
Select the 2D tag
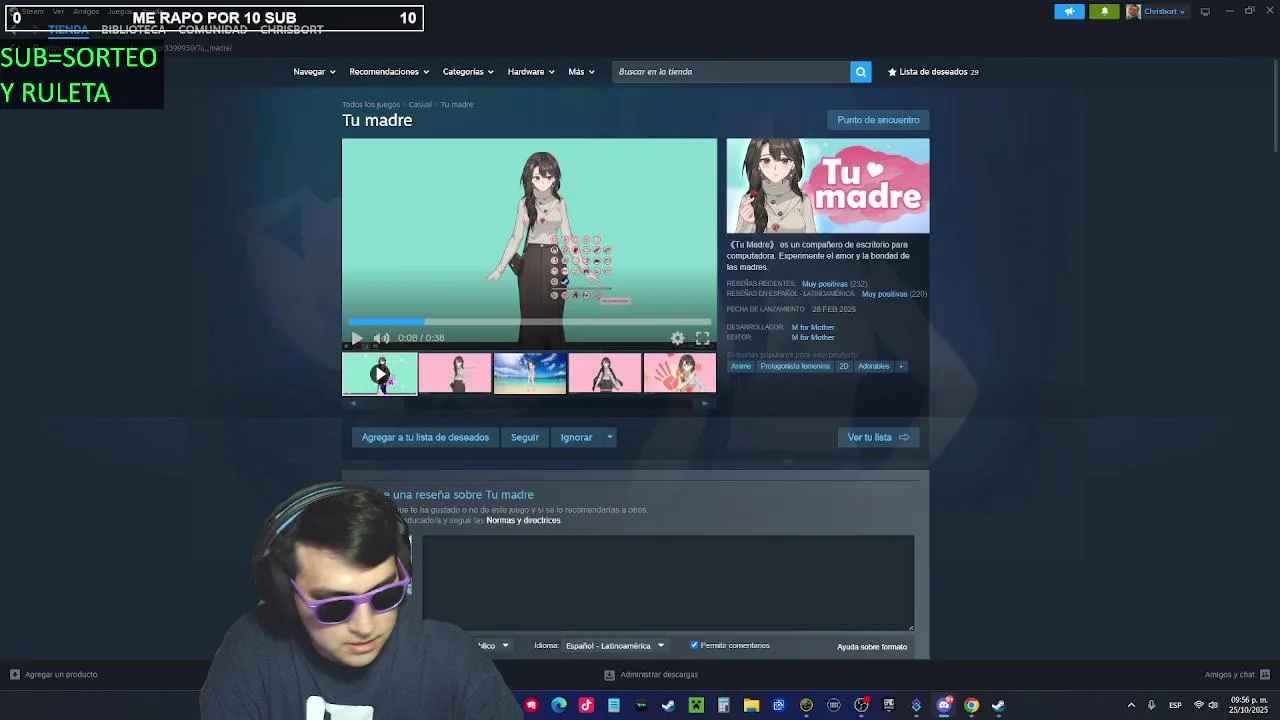(844, 366)
